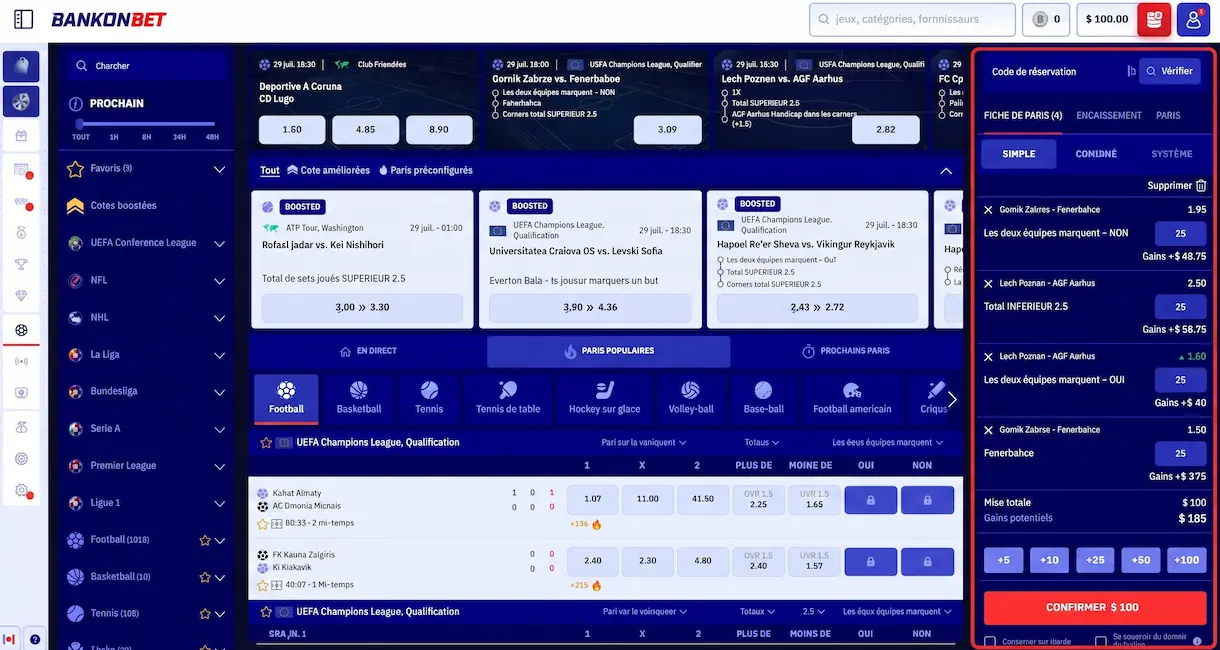Screen dimensions: 1220x650
Task: Click the CONFIRMER $ 100 button
Action: (1095, 608)
